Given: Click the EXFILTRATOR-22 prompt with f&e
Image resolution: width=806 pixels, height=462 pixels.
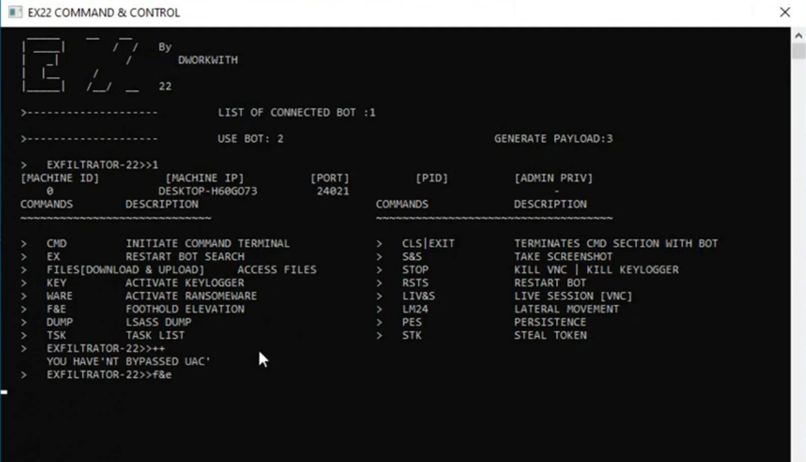Looking at the screenshot, I should coord(109,374).
